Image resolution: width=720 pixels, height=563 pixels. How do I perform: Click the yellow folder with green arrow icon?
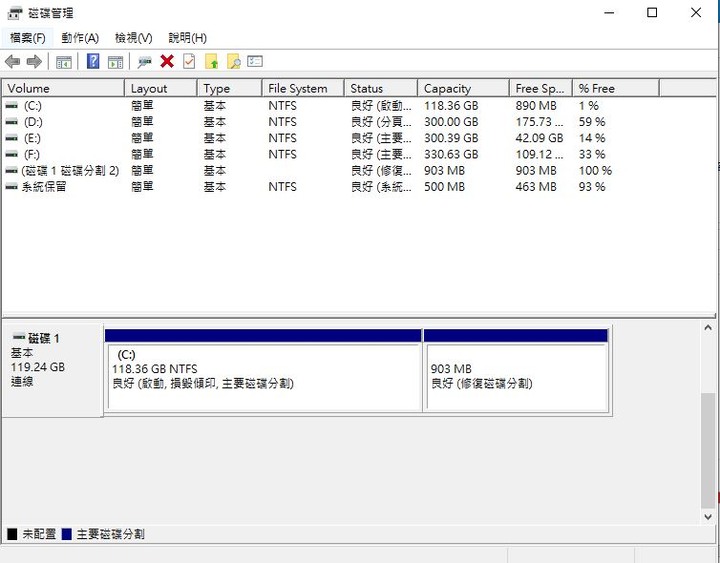212,62
